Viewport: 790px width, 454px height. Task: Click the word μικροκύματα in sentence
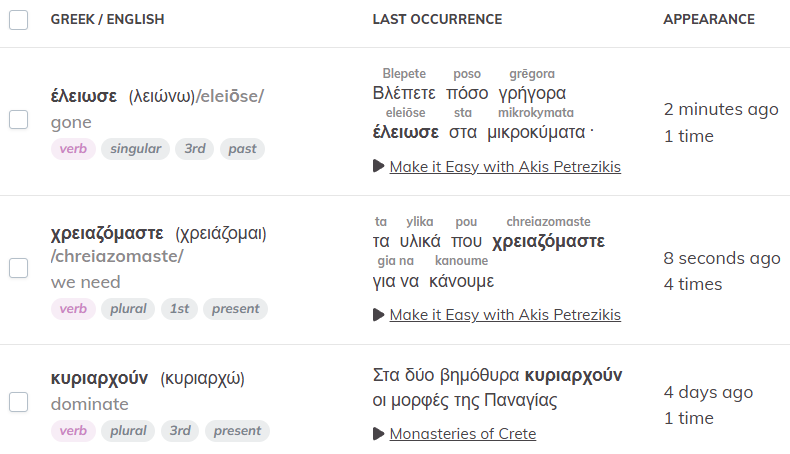pos(536,132)
